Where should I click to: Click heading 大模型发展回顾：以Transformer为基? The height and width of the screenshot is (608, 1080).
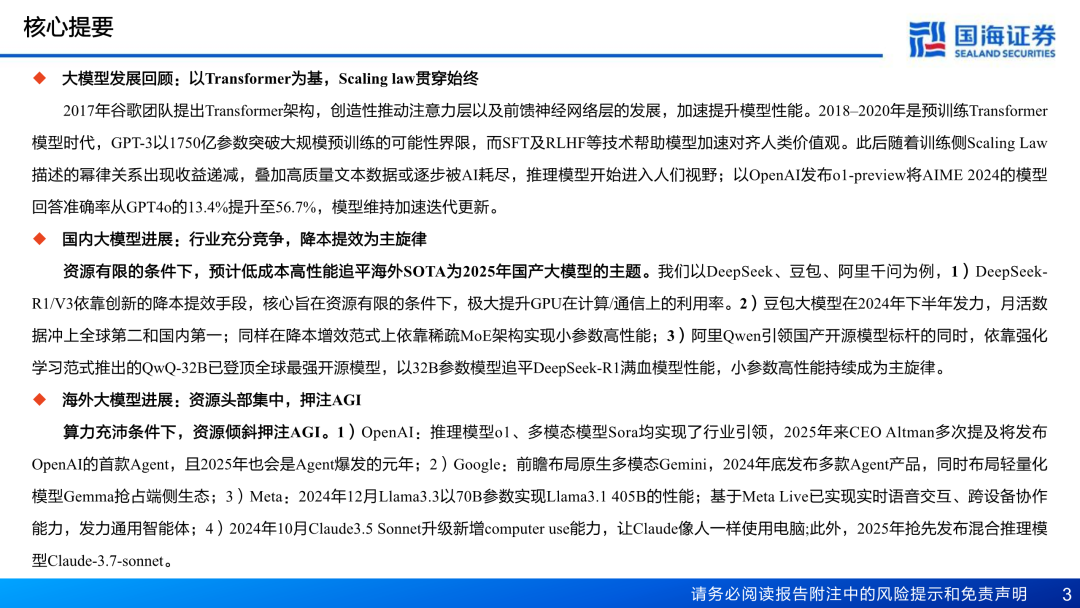pyautogui.click(x=193, y=78)
